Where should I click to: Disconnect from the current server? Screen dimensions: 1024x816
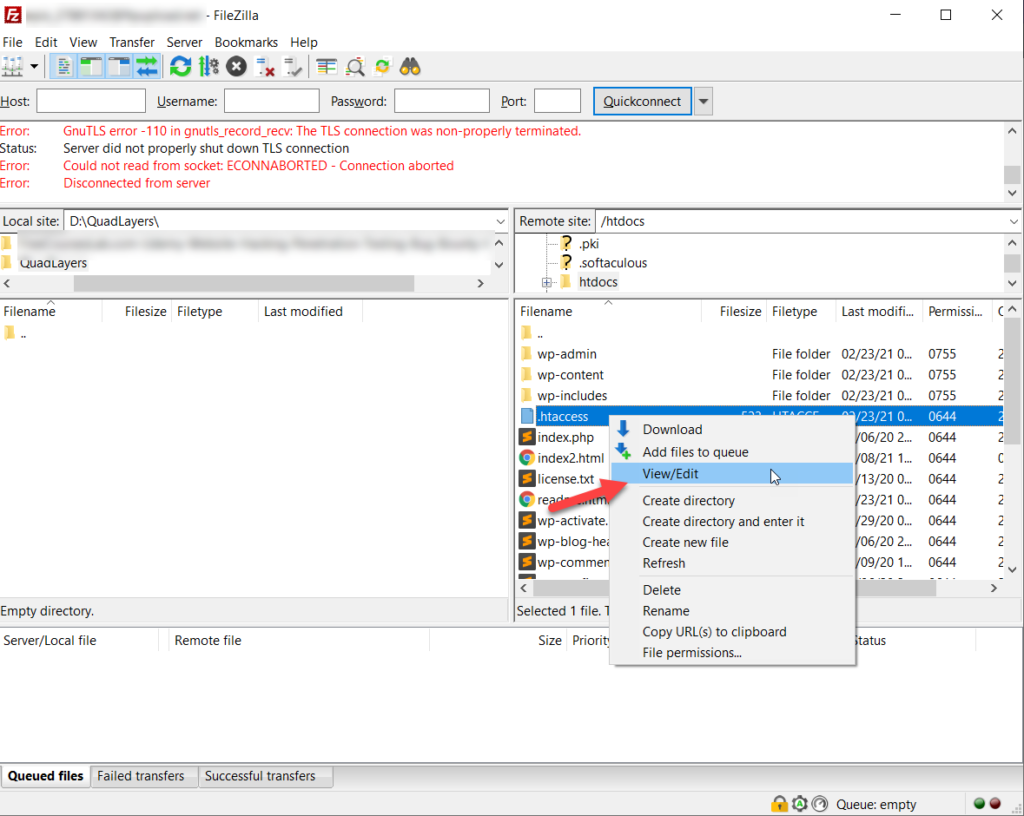pos(264,67)
